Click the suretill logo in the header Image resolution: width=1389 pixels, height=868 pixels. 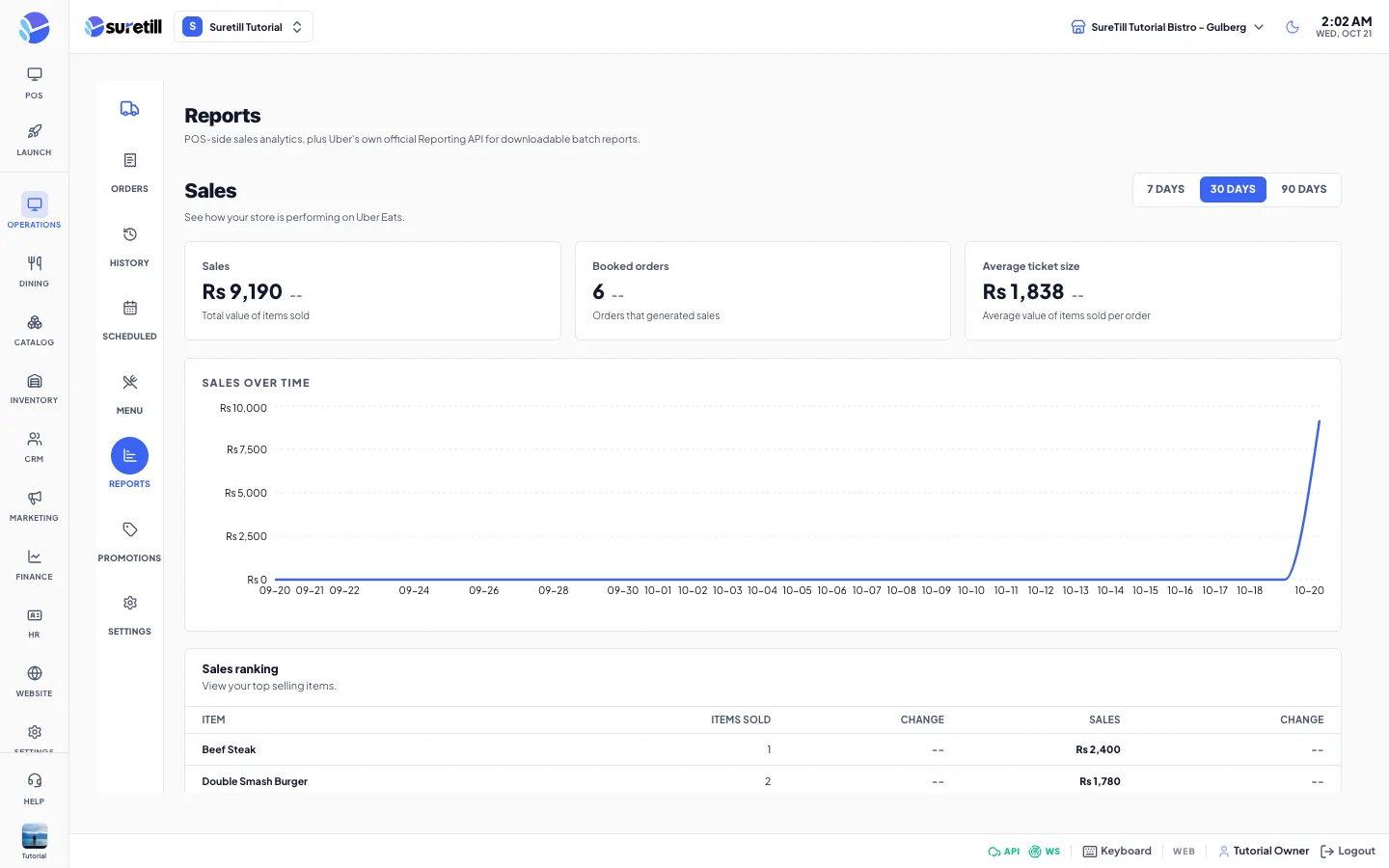(x=123, y=27)
